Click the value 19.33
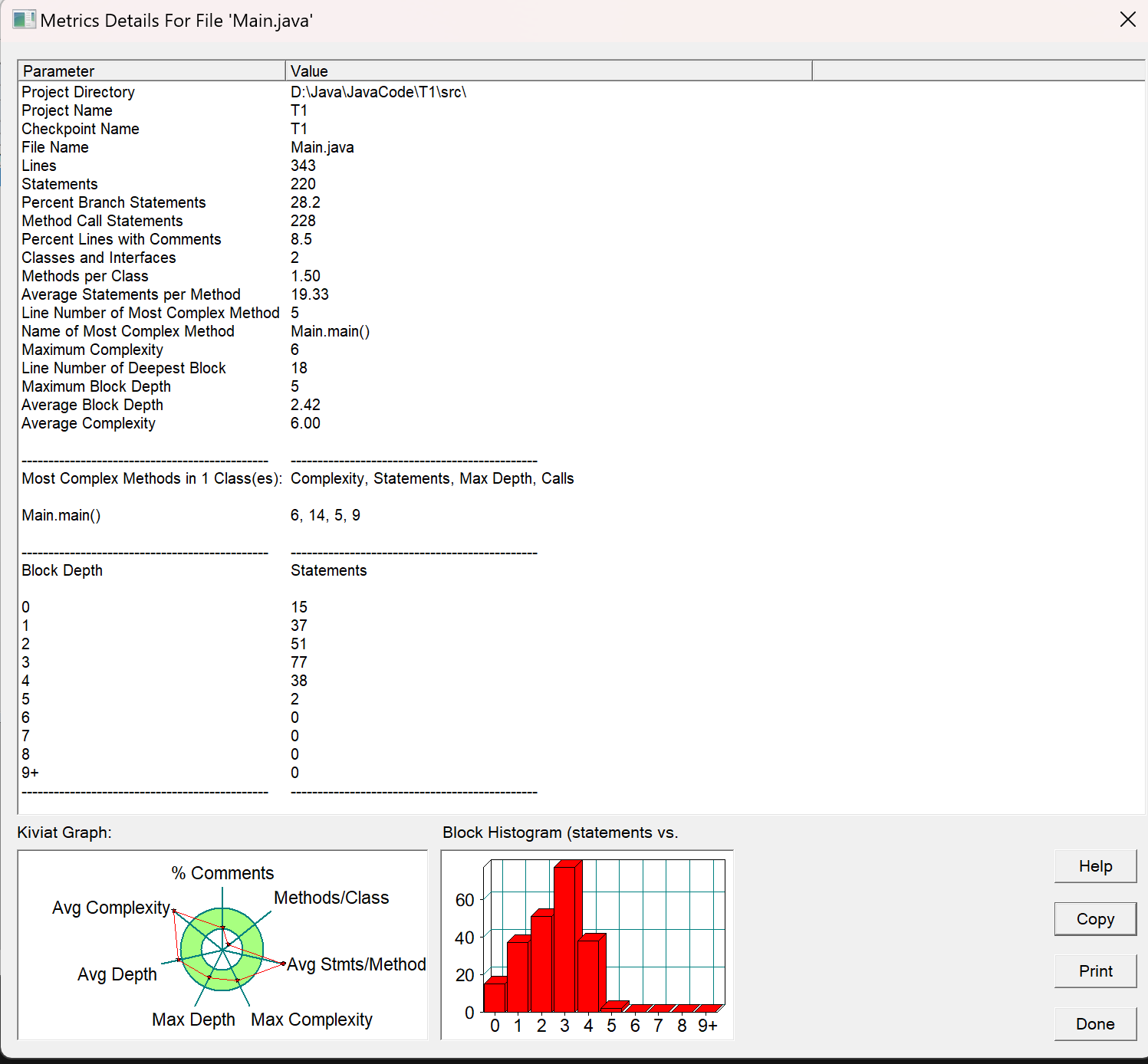 coord(310,294)
